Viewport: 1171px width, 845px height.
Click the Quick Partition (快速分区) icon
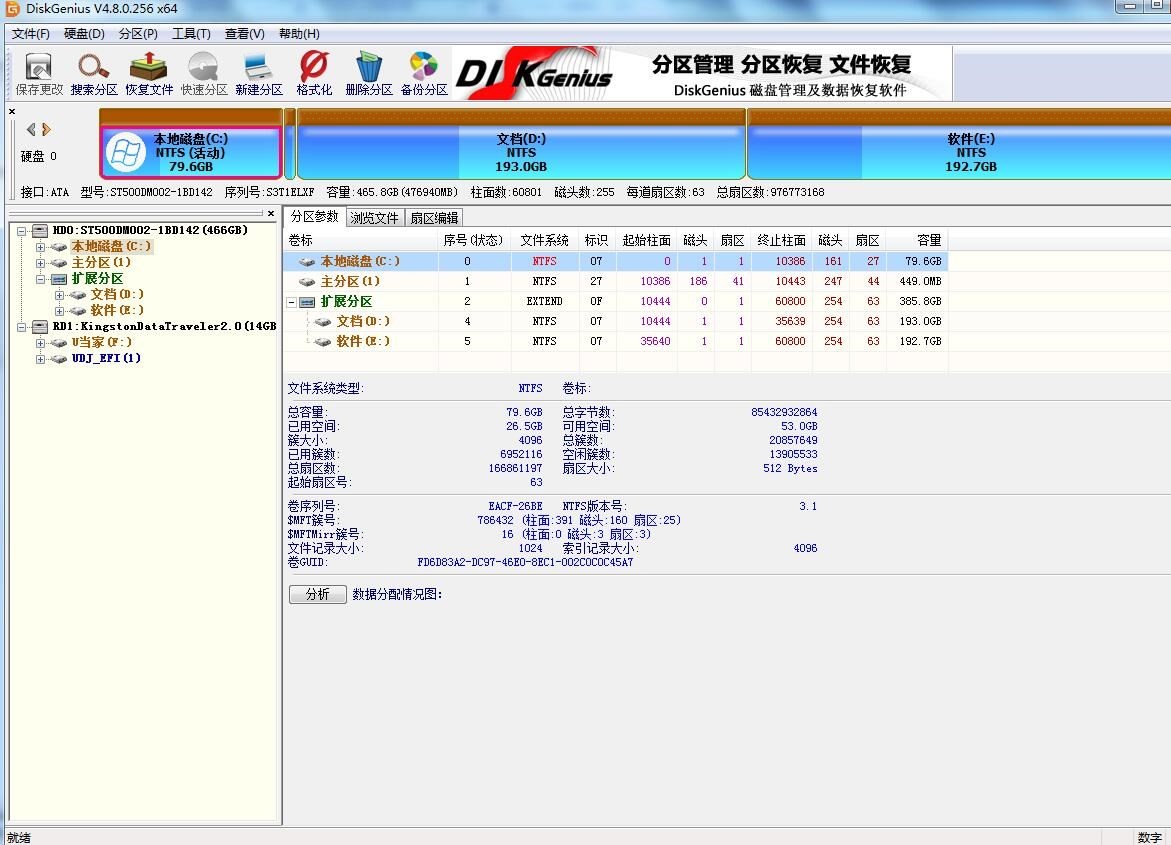tap(204, 73)
